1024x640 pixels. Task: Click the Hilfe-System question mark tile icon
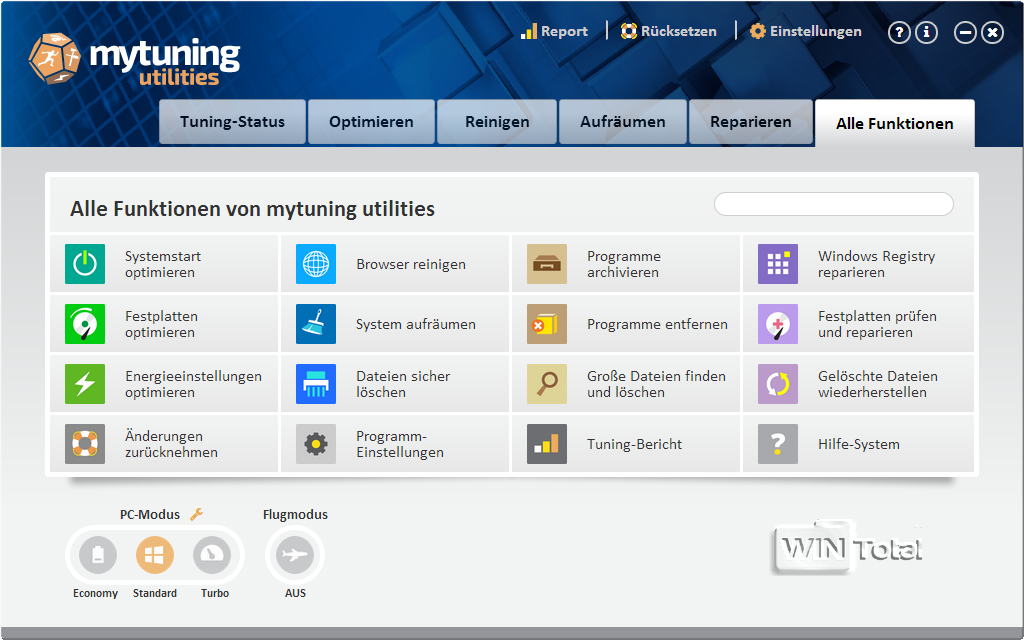(778, 444)
